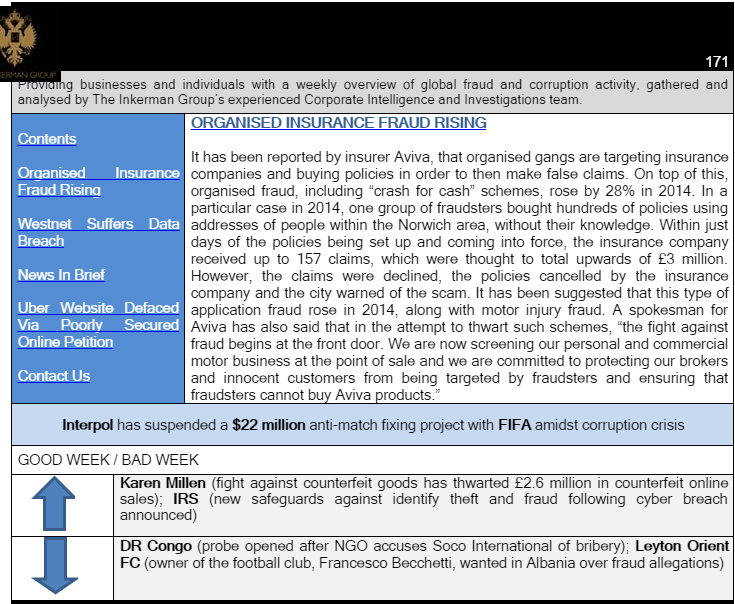
Task: Click the page number 171
Action: [x=716, y=62]
